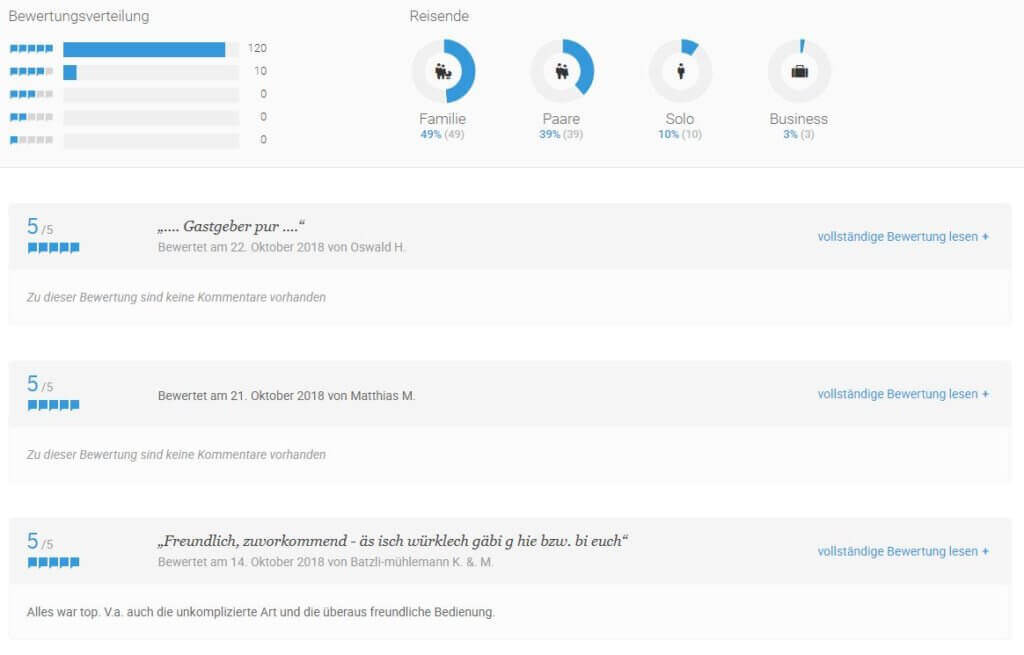
Task: Click one-flag rating icon in distribution
Action: (31, 141)
